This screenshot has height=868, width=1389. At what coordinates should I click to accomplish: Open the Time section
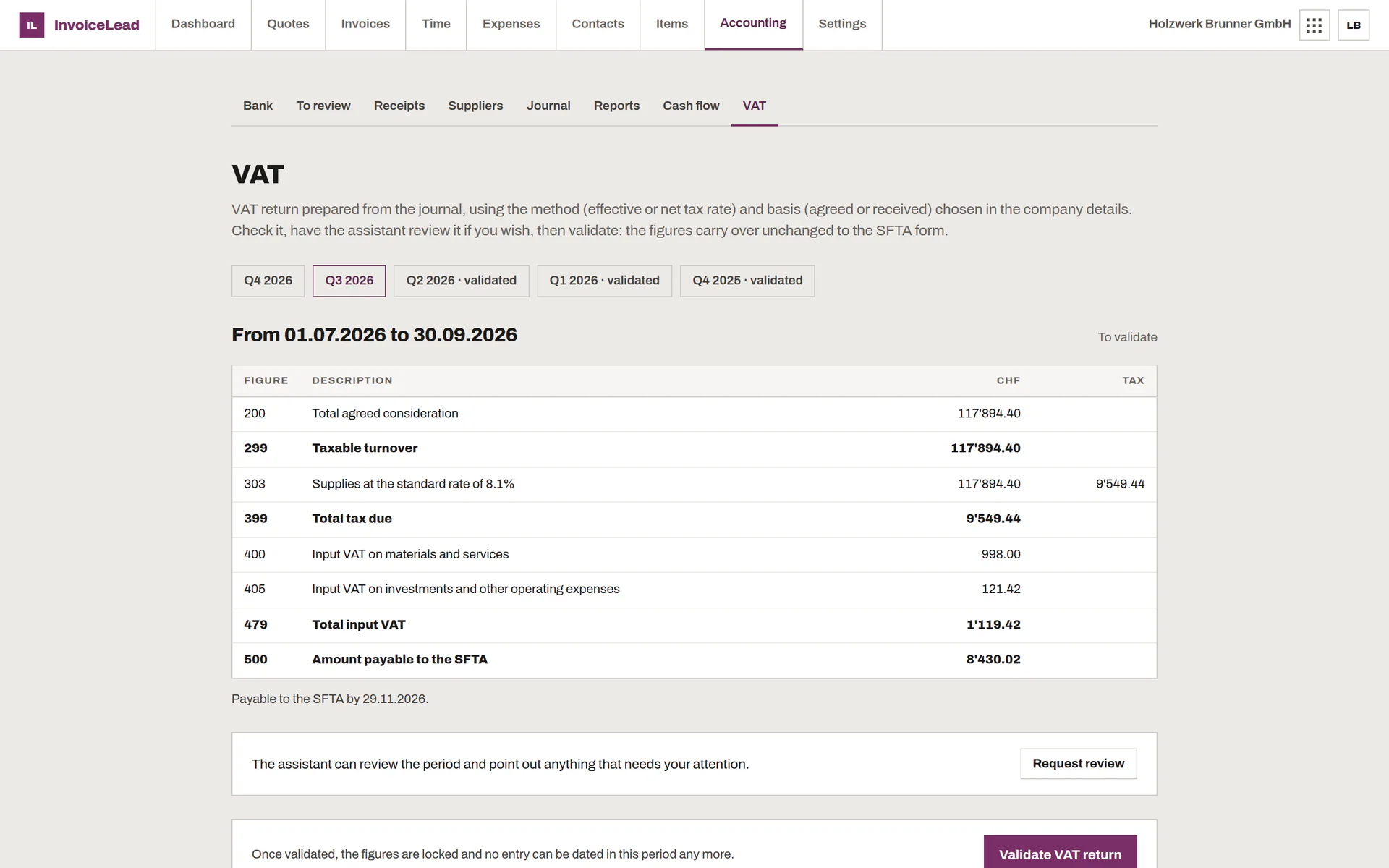pos(436,24)
